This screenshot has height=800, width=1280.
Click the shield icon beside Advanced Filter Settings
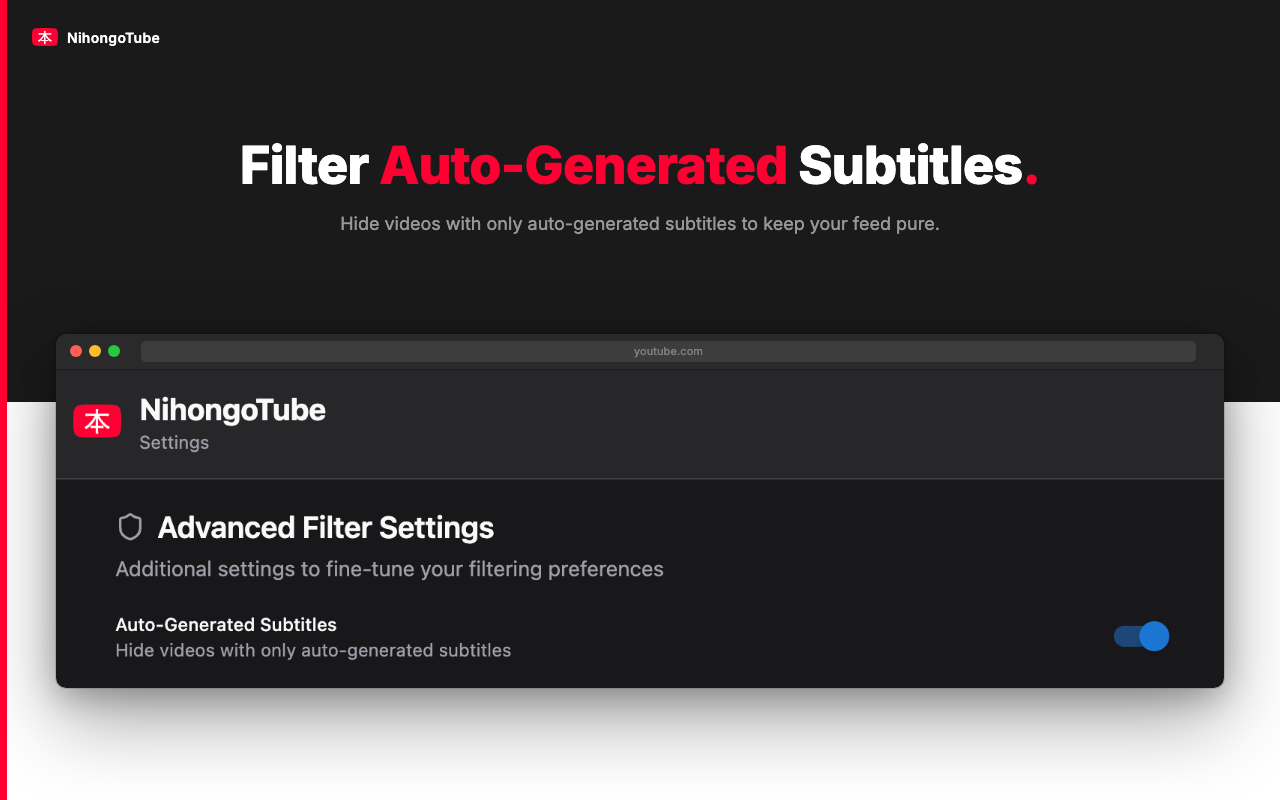click(130, 527)
